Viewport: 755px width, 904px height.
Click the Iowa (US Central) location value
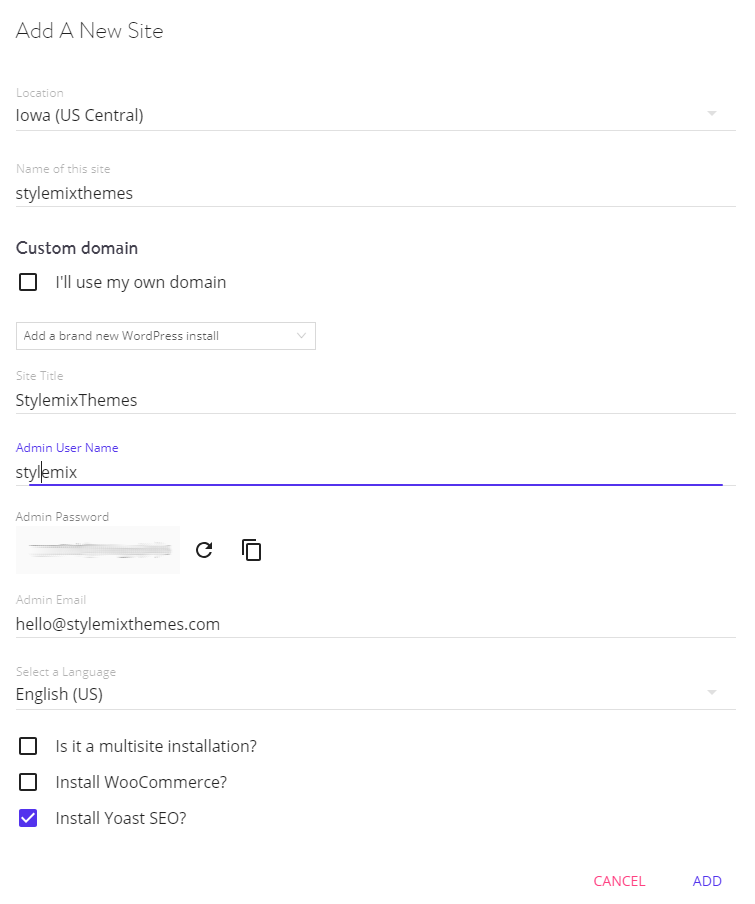pyautogui.click(x=80, y=115)
